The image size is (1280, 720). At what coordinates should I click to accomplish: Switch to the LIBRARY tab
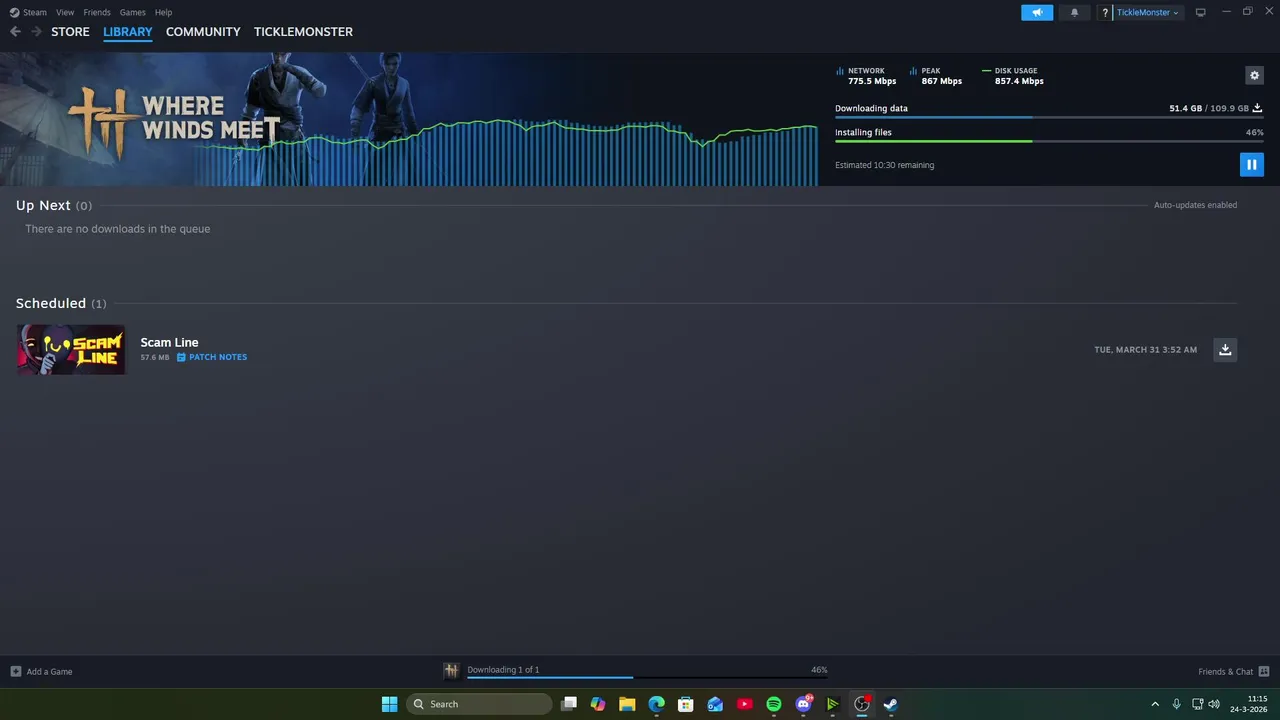(x=128, y=32)
